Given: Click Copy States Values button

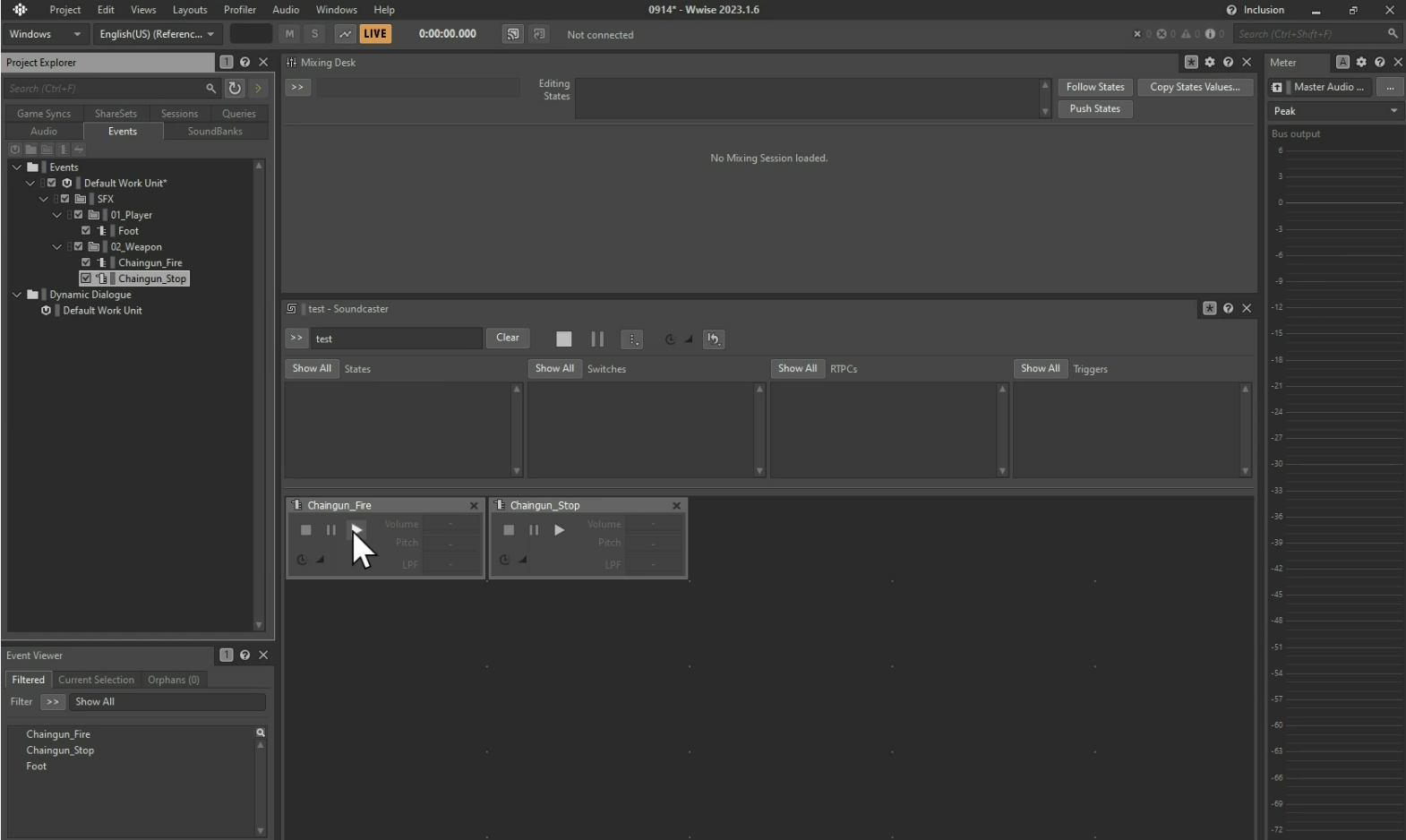Looking at the screenshot, I should click(x=1196, y=87).
